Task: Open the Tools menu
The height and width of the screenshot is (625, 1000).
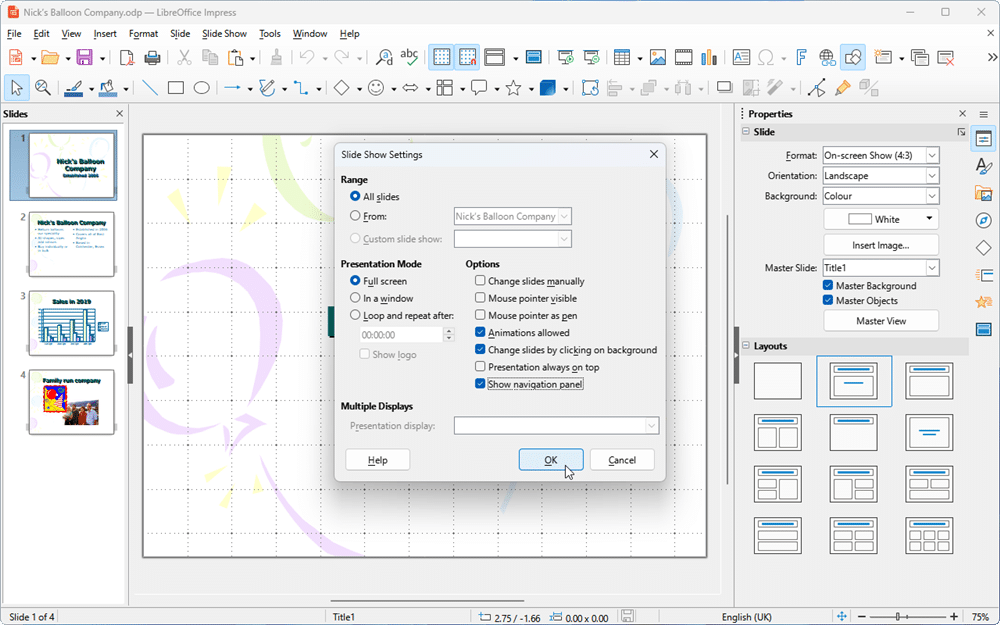Action: tap(269, 33)
